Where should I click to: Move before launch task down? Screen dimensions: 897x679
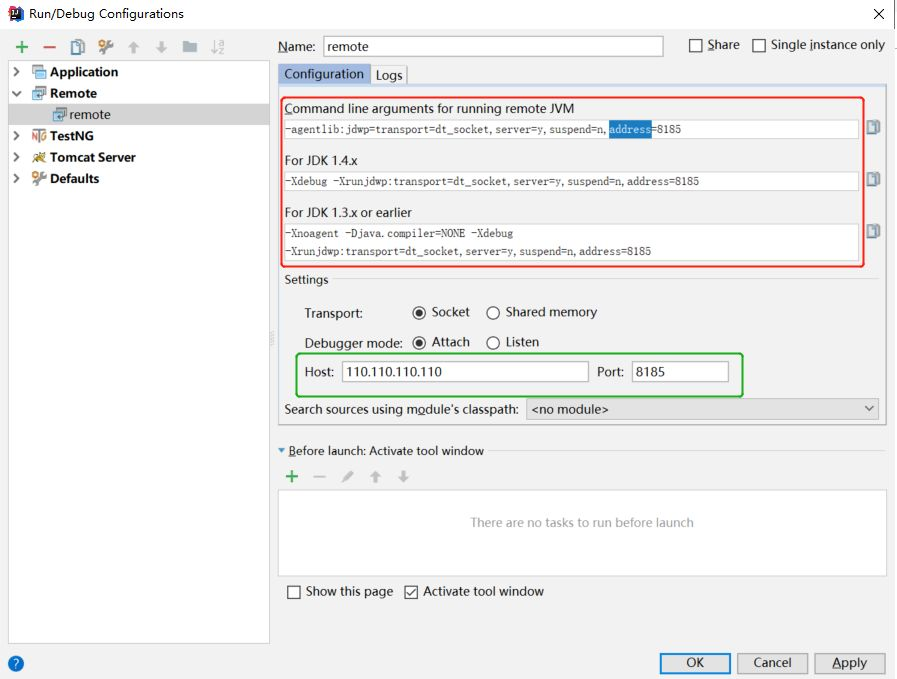pyautogui.click(x=403, y=477)
